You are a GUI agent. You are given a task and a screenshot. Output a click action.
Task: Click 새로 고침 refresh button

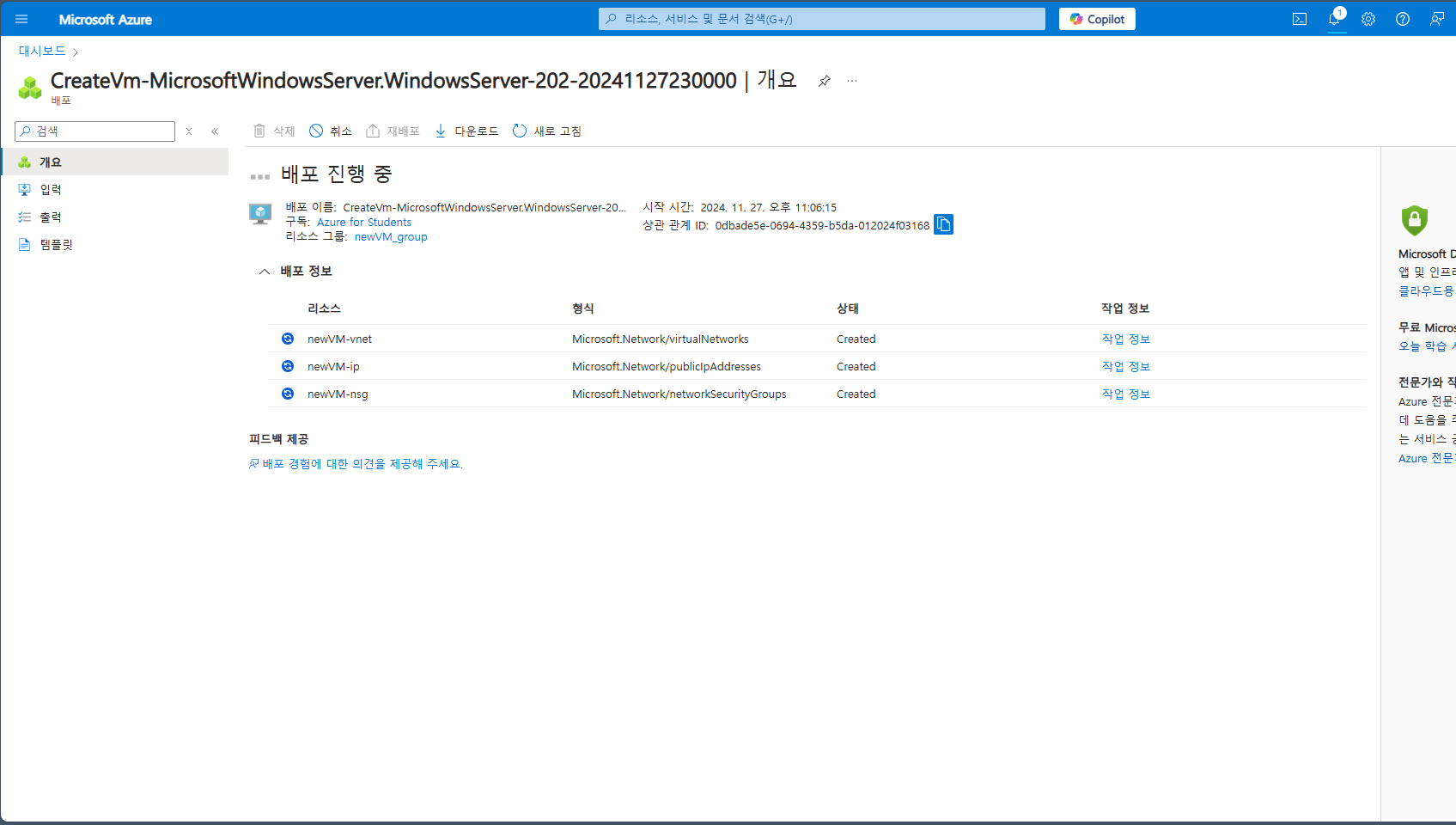click(547, 131)
